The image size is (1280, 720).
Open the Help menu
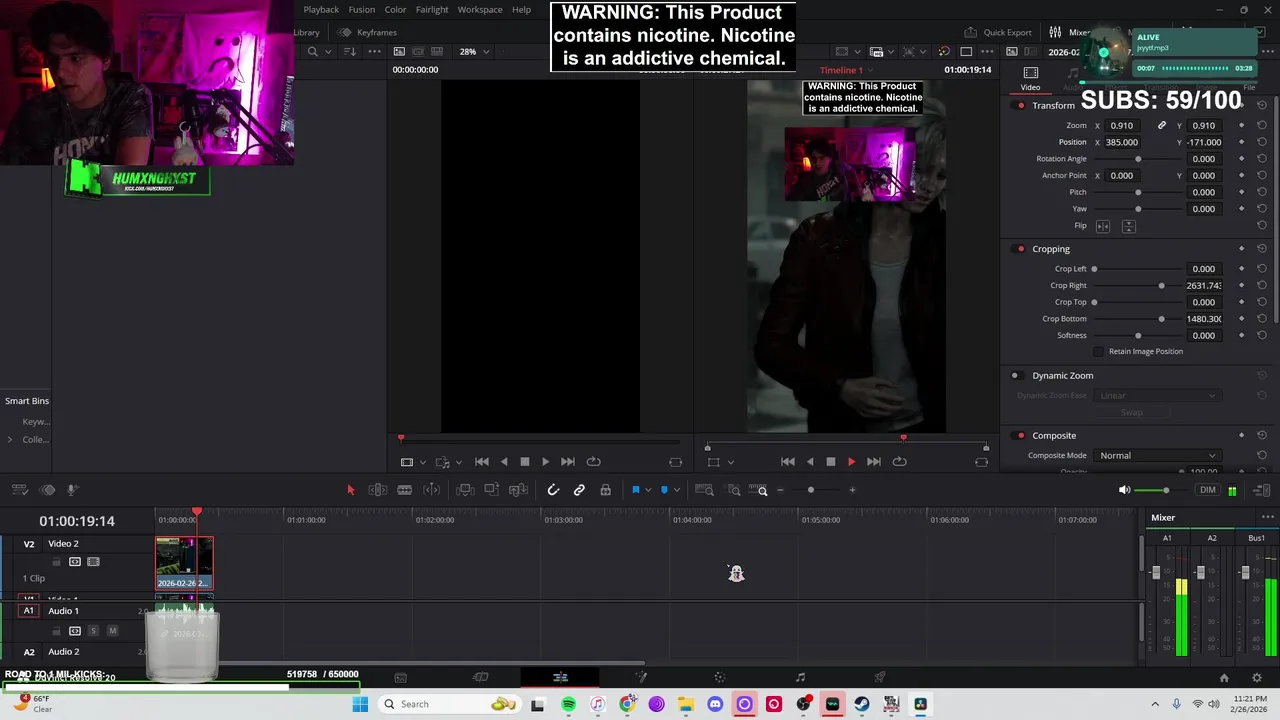coord(521,9)
